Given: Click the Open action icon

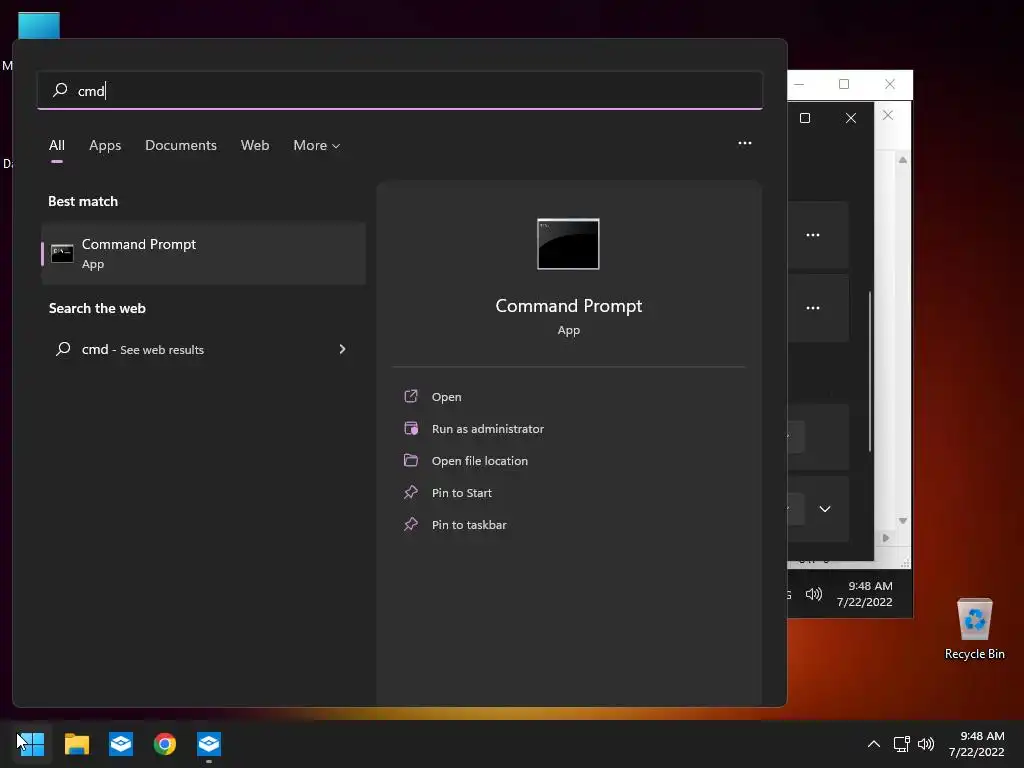Looking at the screenshot, I should tap(411, 396).
